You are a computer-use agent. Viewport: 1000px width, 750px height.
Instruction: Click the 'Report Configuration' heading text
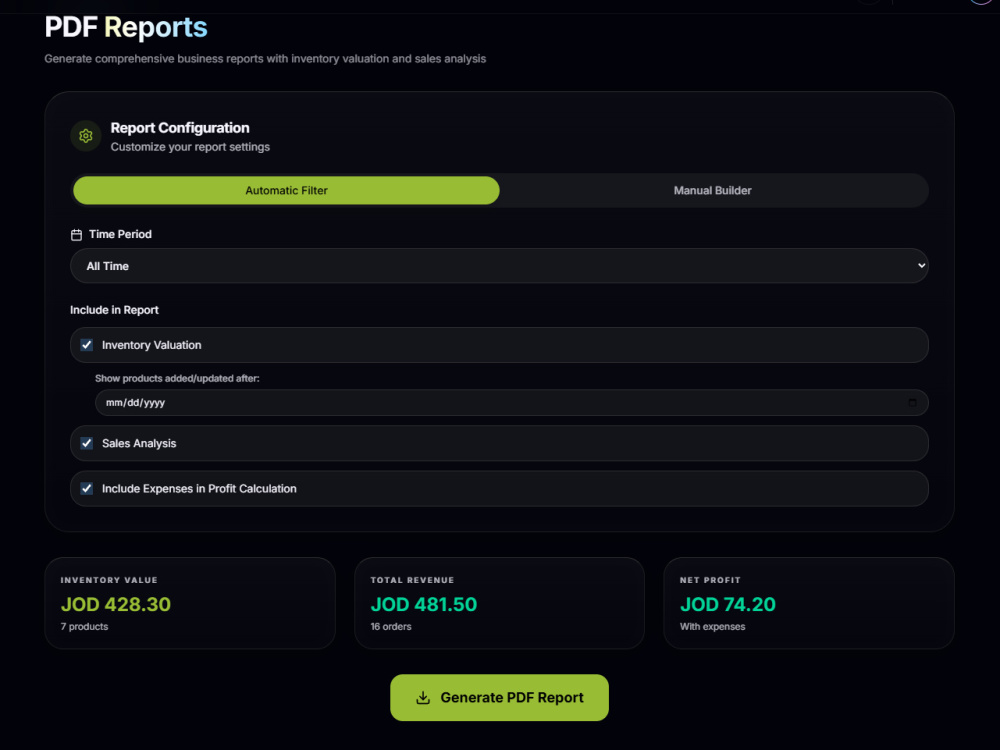point(180,128)
